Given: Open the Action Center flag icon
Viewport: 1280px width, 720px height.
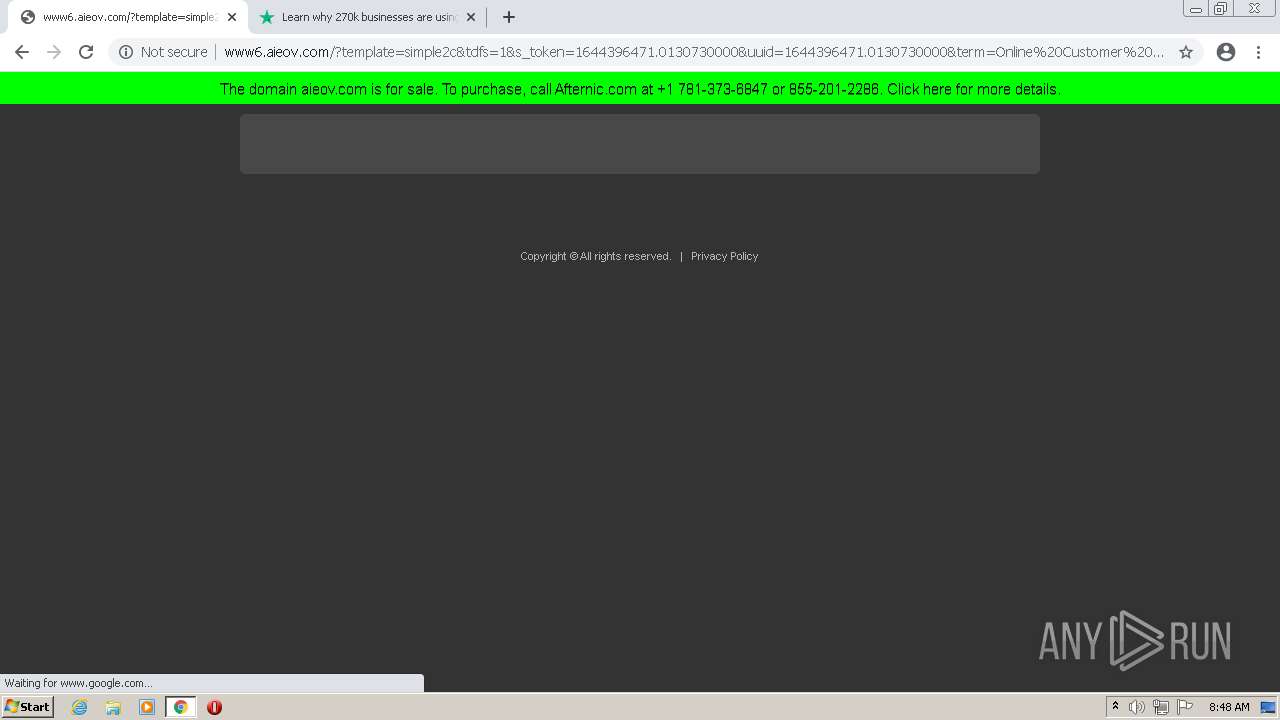Looking at the screenshot, I should pyautogui.click(x=1185, y=707).
